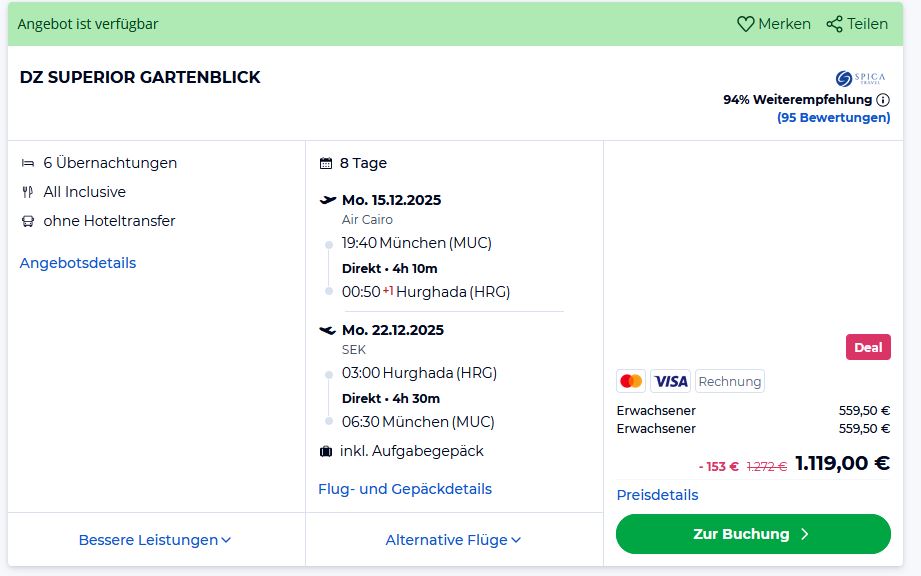Click the VISA payment icon
Viewport: 921px width, 576px height.
670,381
